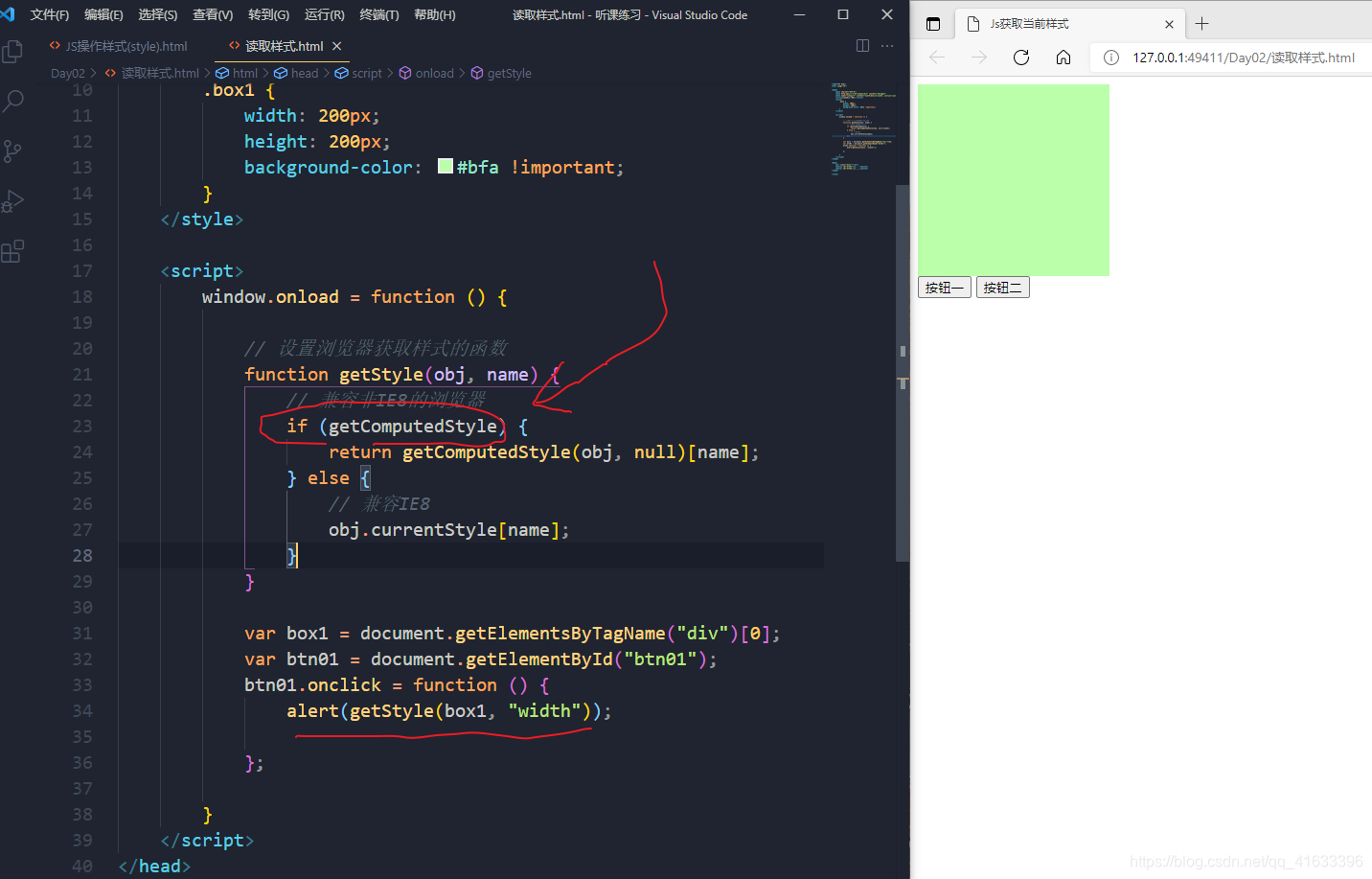The image size is (1372, 879).
Task: Open a new browser tab
Action: pos(1201,24)
